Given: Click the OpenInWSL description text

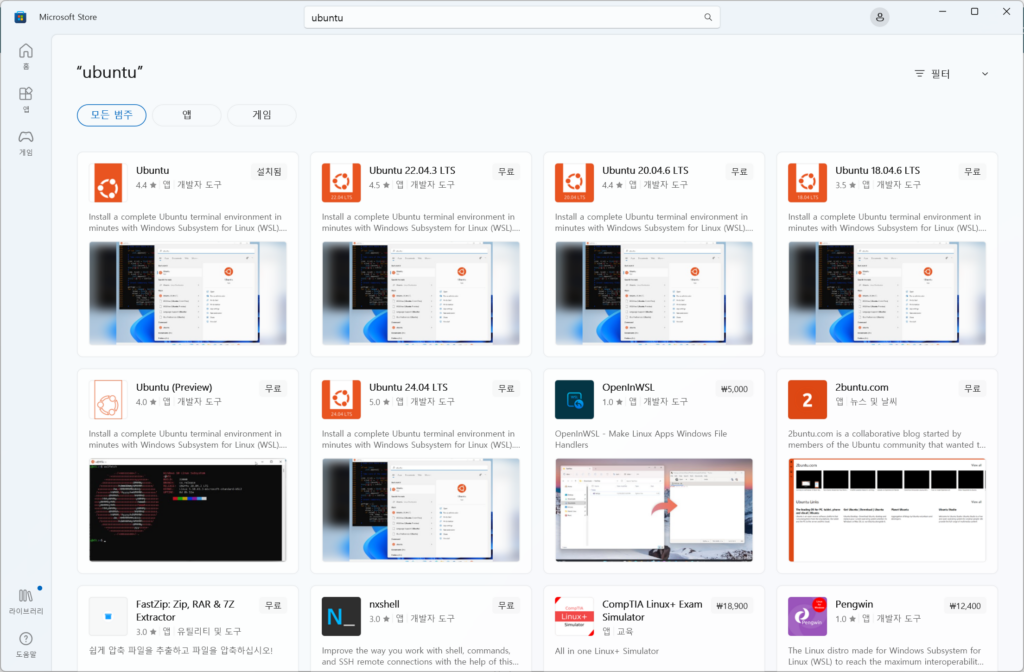Looking at the screenshot, I should (641, 439).
